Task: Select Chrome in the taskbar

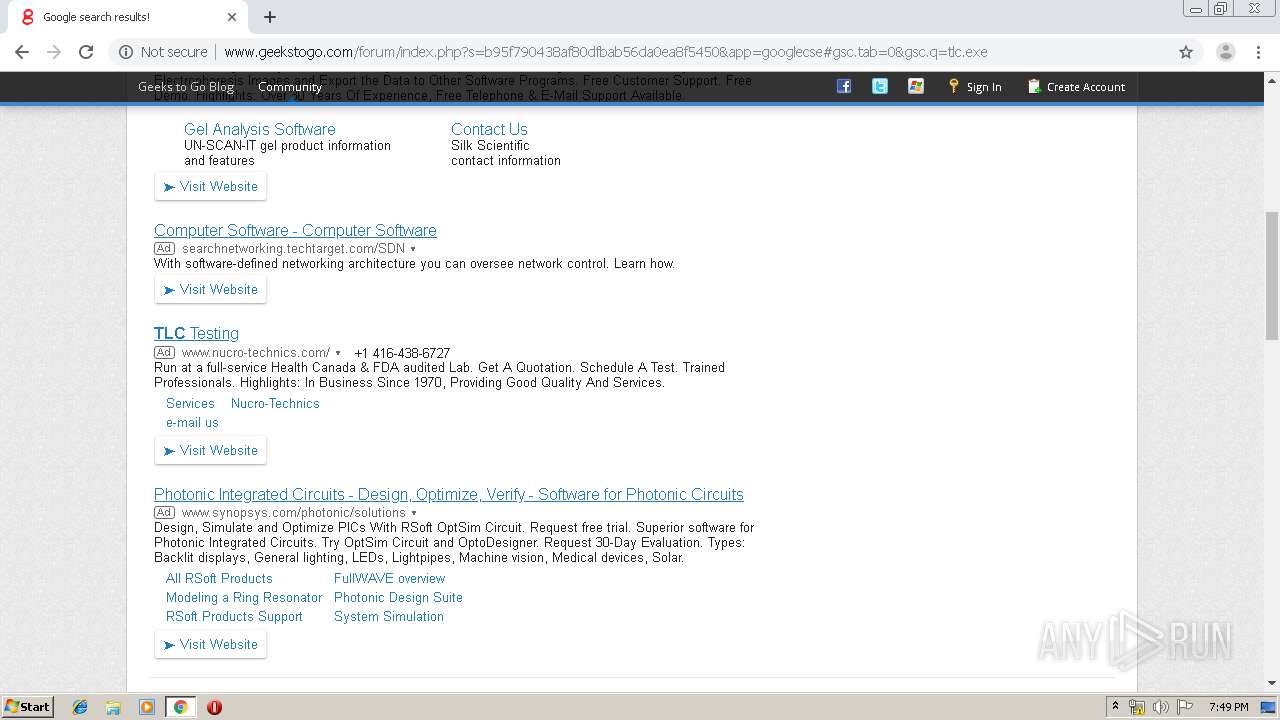Action: click(180, 707)
